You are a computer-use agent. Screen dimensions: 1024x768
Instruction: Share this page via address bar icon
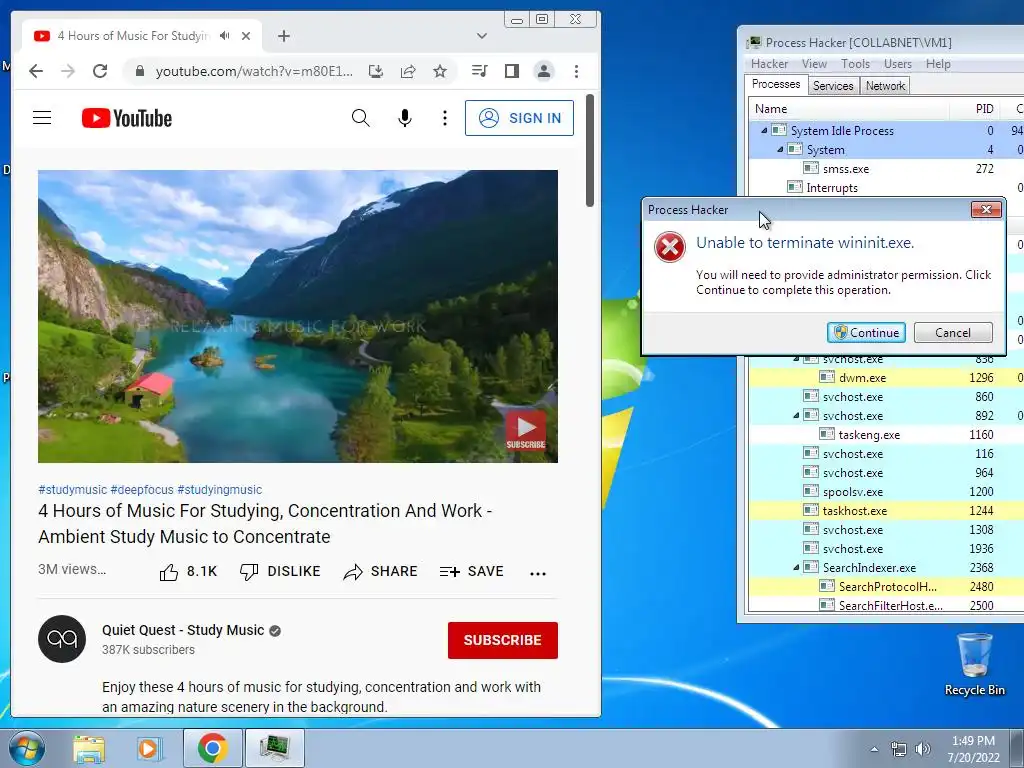pyautogui.click(x=408, y=71)
